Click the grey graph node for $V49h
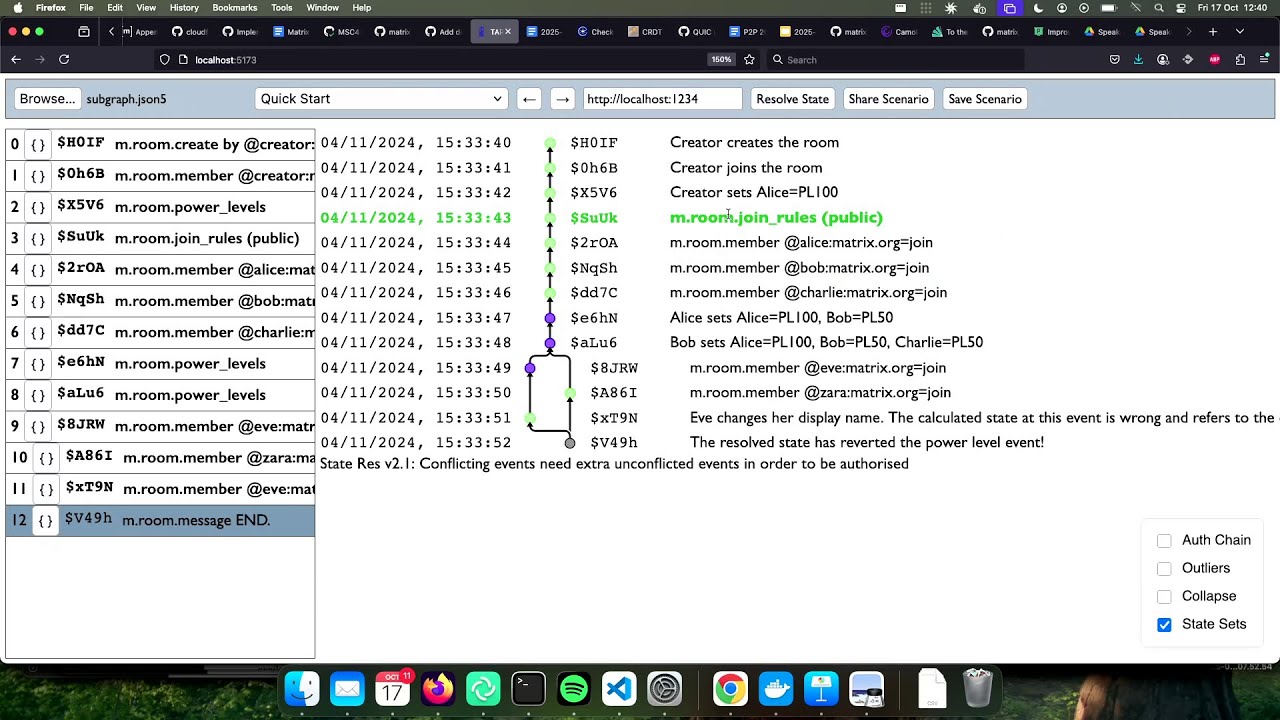This screenshot has width=1280, height=720. [x=570, y=443]
